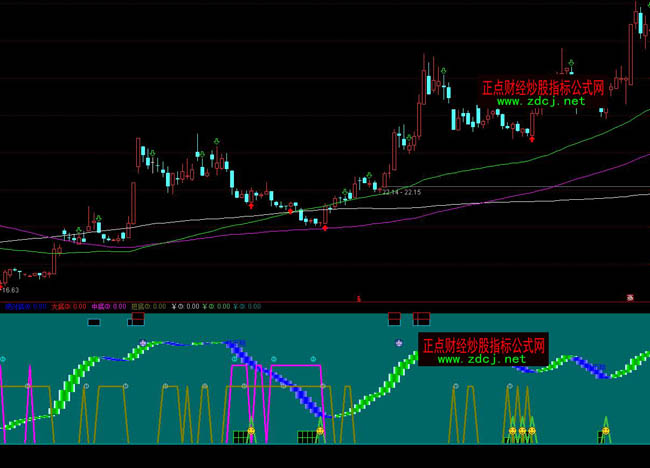The width and height of the screenshot is (650, 468).
Task: Click the red 正点财经炒股指标公式网 watermark on price chart
Action: tap(543, 88)
